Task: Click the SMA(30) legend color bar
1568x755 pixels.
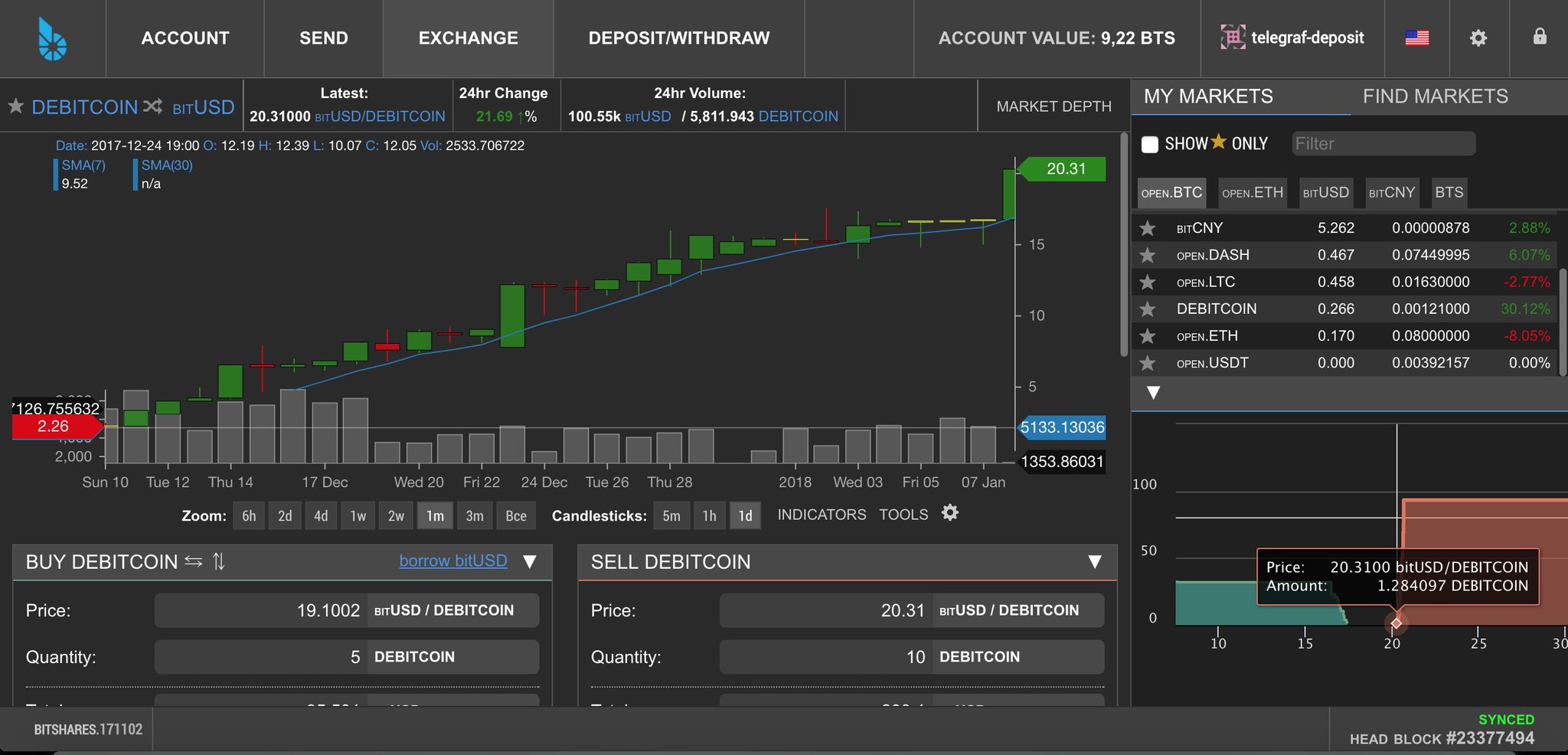Action: coord(136,175)
